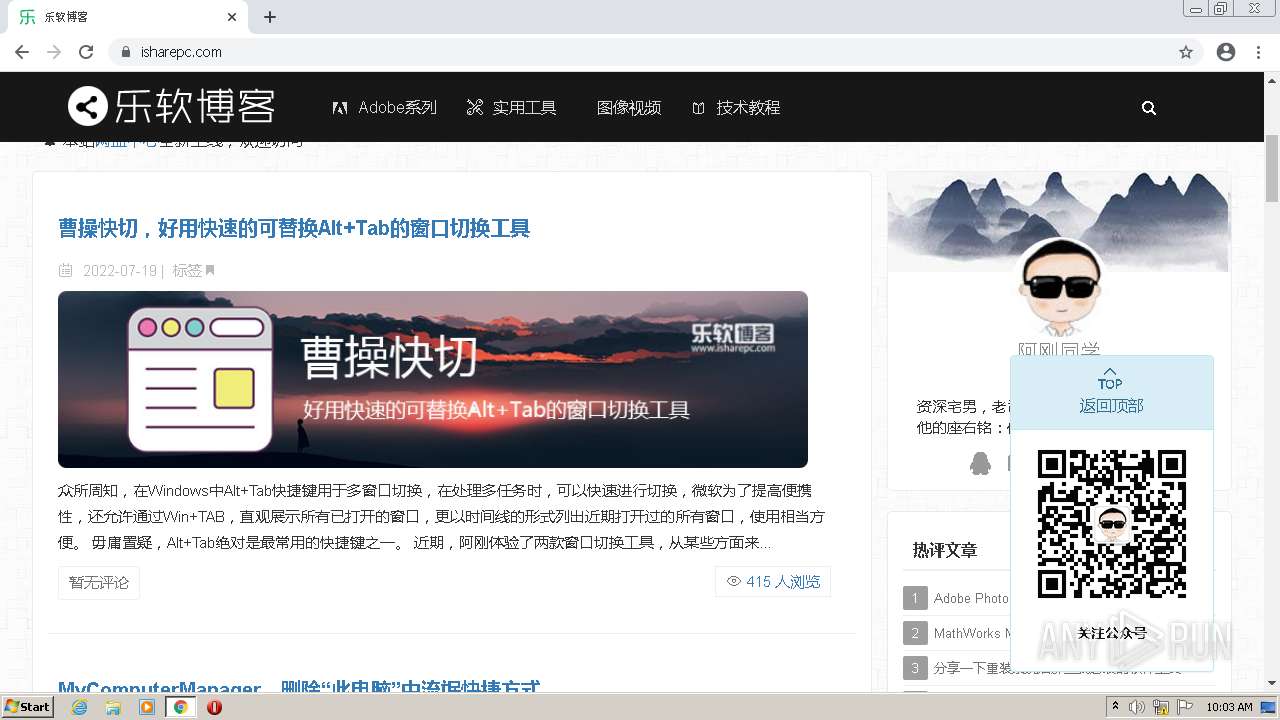1280x720 pixels.
Task: Click the QQ penguin icon in profile card
Action: 980,463
